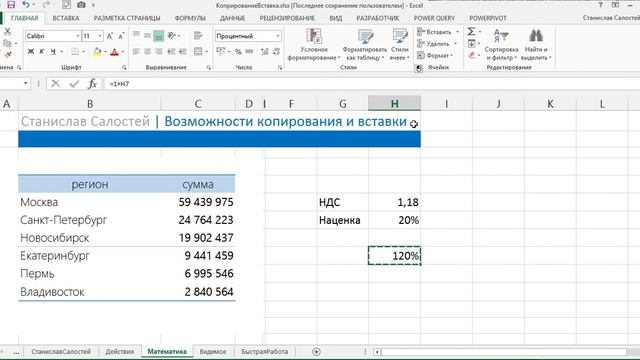Open the Clear eraser button
Viewport: 640px width, 360px height.
click(x=471, y=55)
